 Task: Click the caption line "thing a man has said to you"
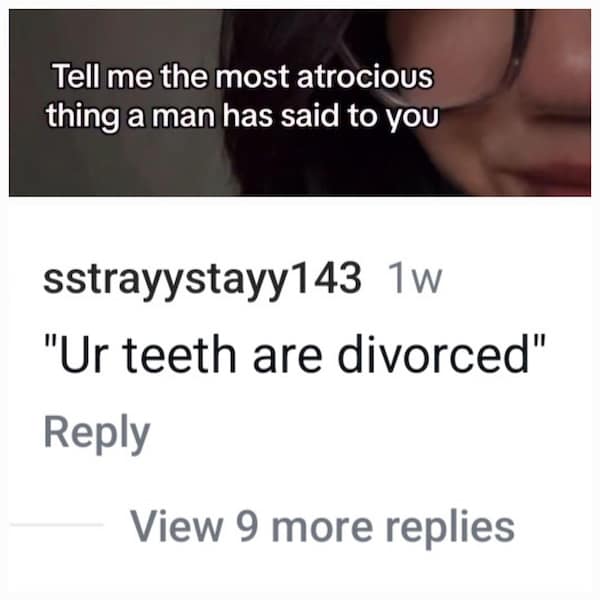pyautogui.click(x=242, y=116)
